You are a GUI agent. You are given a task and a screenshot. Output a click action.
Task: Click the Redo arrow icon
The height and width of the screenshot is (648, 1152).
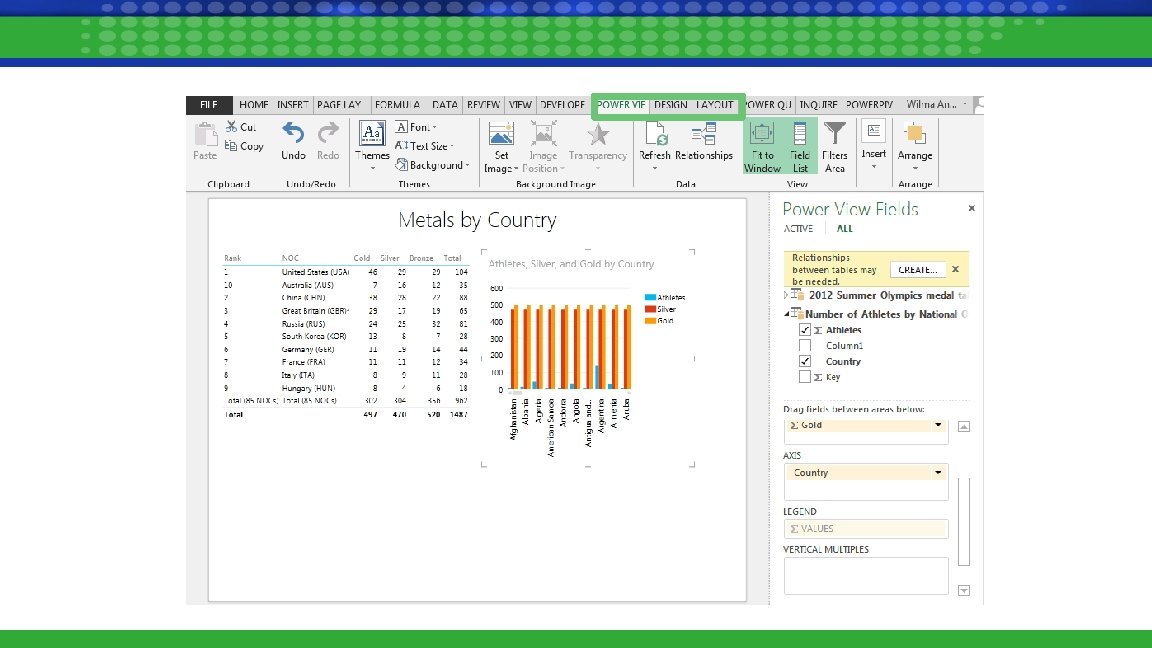click(x=328, y=133)
